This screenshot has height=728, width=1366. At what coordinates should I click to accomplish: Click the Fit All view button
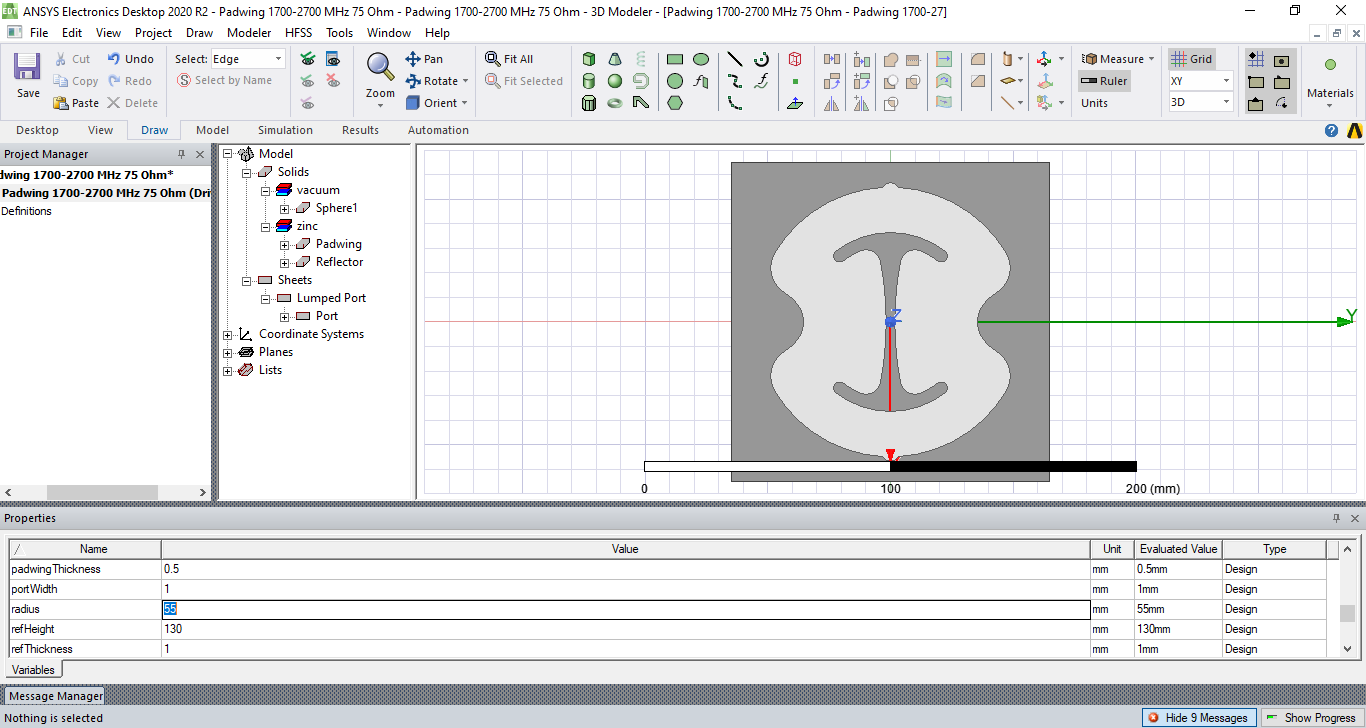click(509, 59)
